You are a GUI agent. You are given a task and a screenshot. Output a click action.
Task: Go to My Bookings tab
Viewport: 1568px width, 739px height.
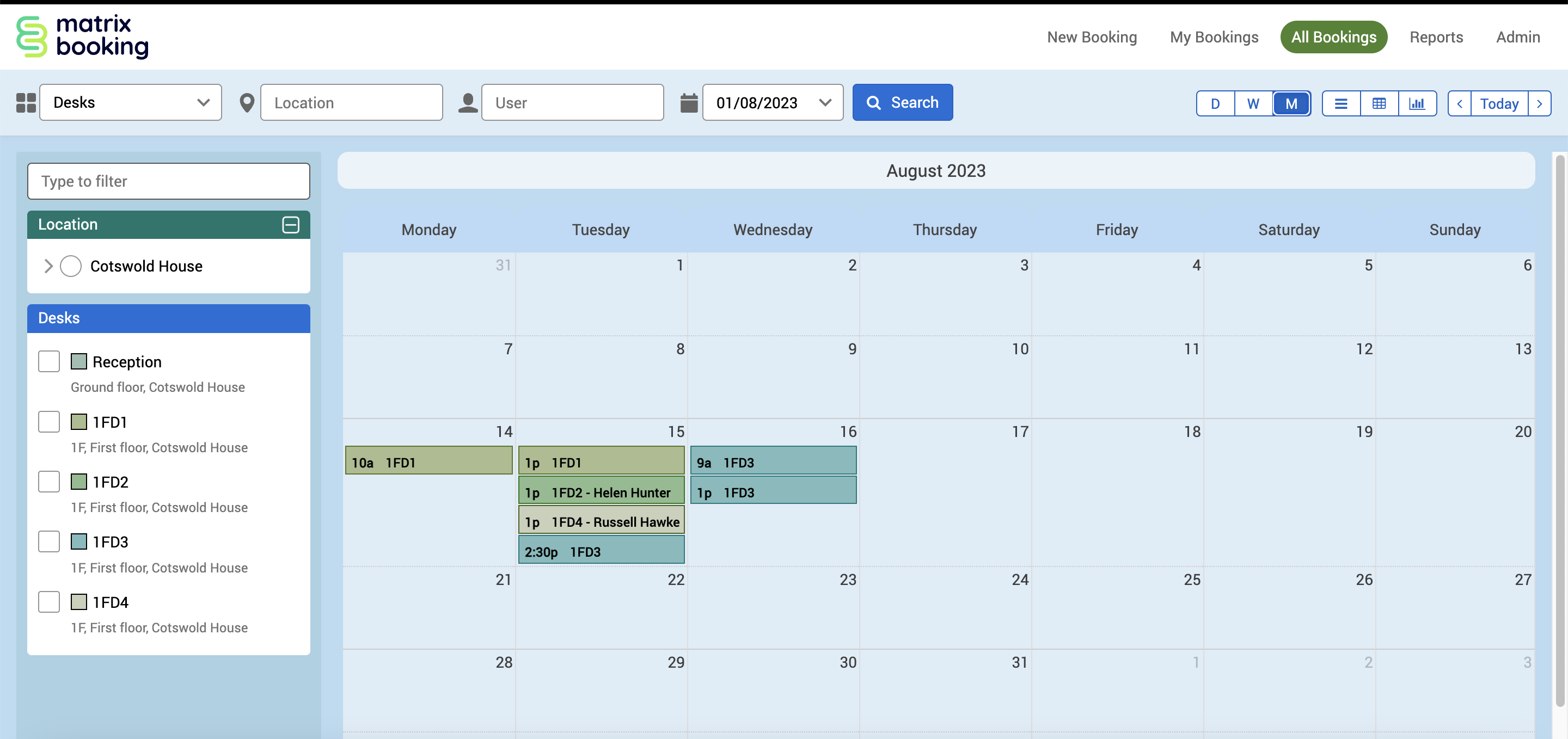(x=1214, y=37)
